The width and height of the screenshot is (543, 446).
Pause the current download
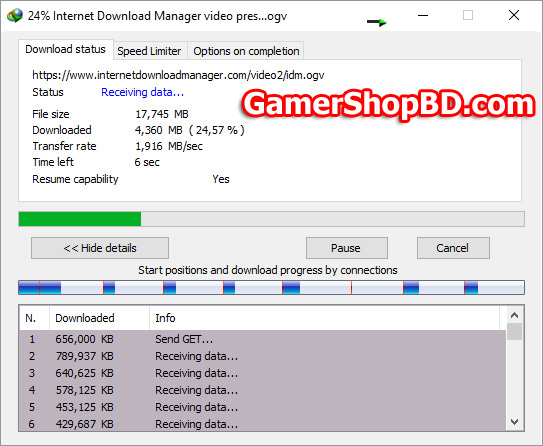347,248
